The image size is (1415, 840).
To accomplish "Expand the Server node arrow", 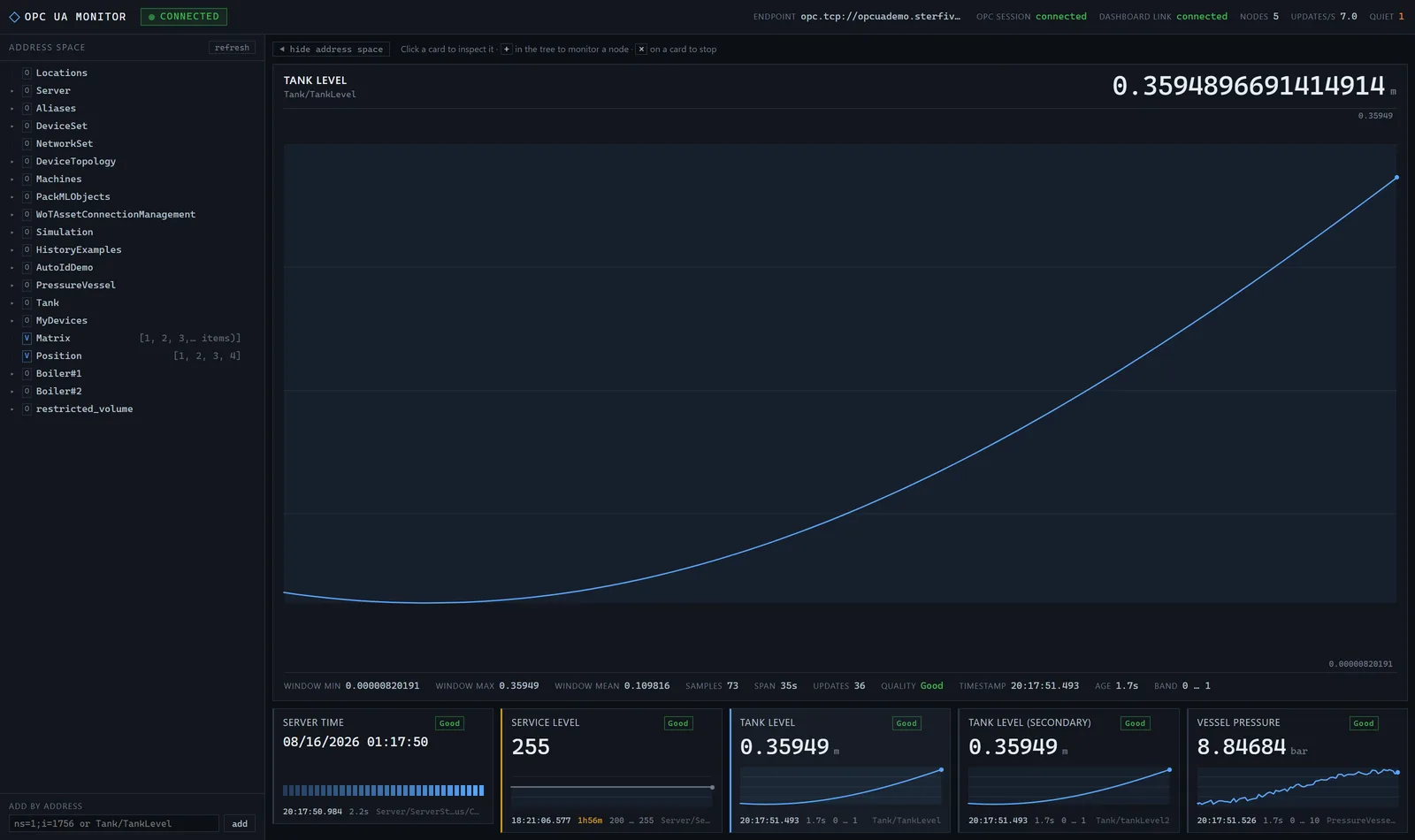I will (x=11, y=91).
